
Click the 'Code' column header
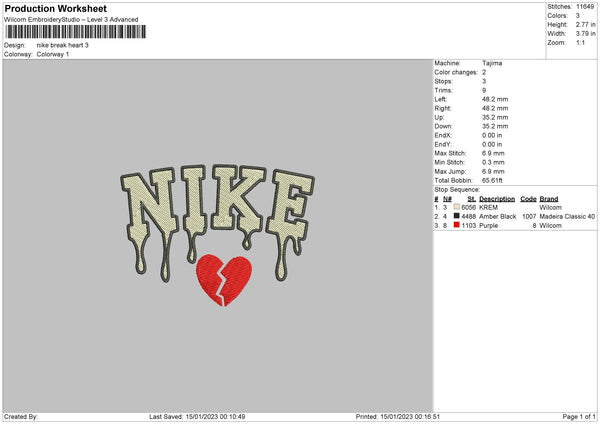[x=528, y=199]
